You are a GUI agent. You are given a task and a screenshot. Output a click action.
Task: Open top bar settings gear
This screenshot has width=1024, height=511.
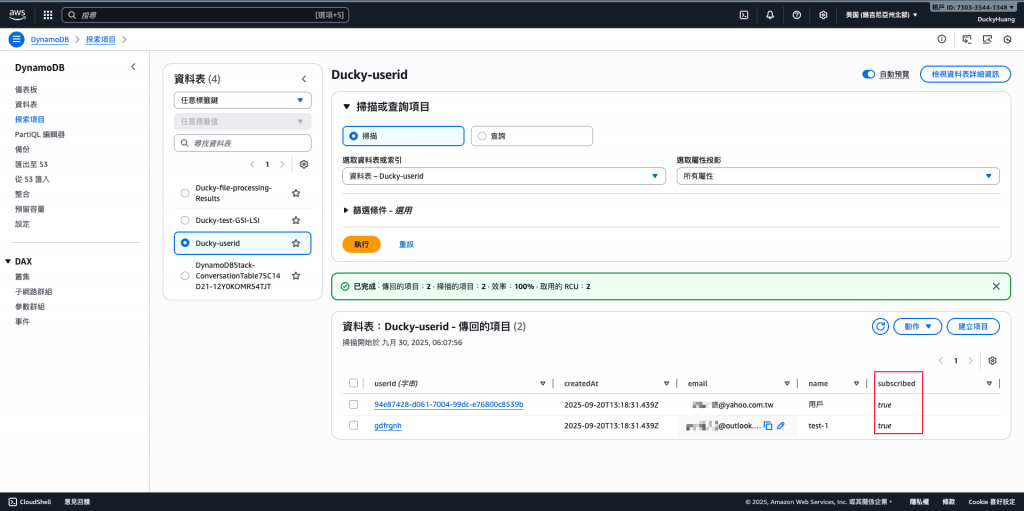[824, 15]
